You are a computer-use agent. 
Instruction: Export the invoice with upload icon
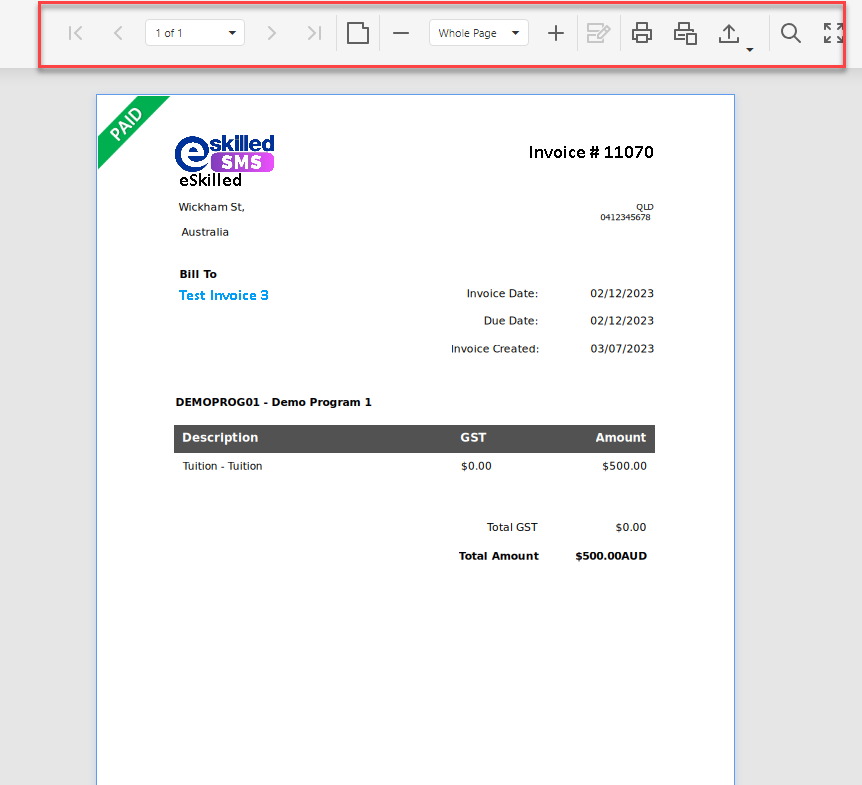coord(729,34)
